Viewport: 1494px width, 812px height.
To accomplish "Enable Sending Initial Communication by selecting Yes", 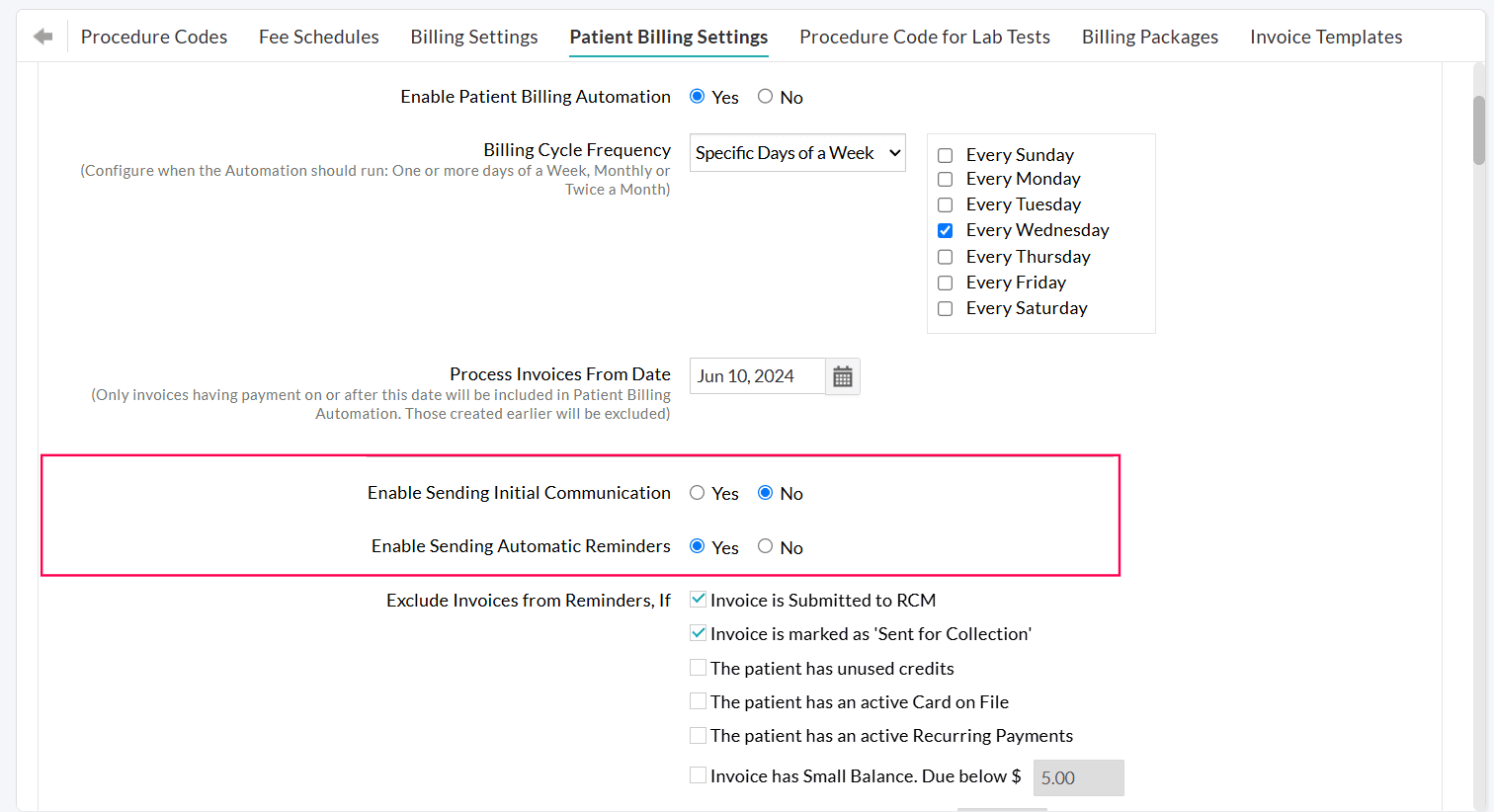I will pyautogui.click(x=698, y=493).
